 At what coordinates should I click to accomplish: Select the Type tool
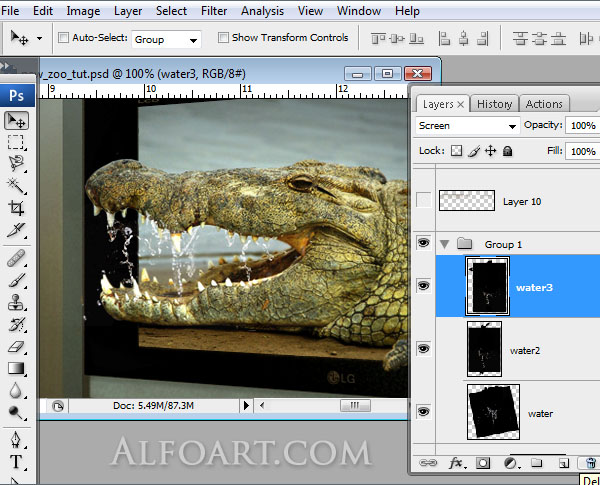pyautogui.click(x=16, y=462)
